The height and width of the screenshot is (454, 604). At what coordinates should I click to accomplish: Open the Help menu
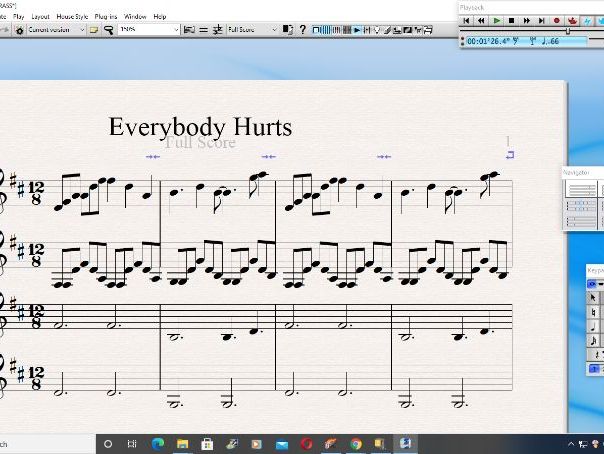pos(159,17)
